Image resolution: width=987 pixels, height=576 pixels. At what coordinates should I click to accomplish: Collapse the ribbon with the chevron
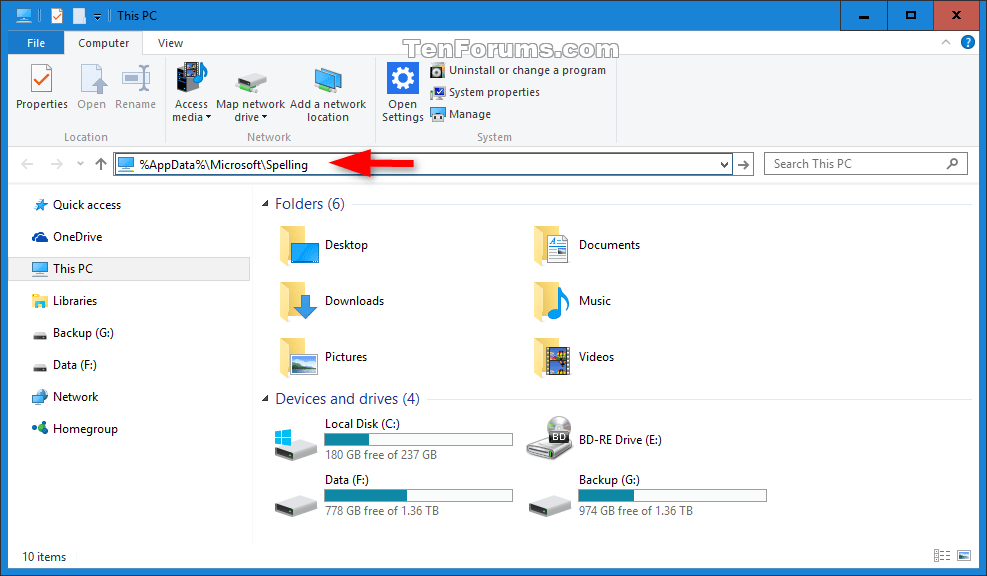point(945,43)
